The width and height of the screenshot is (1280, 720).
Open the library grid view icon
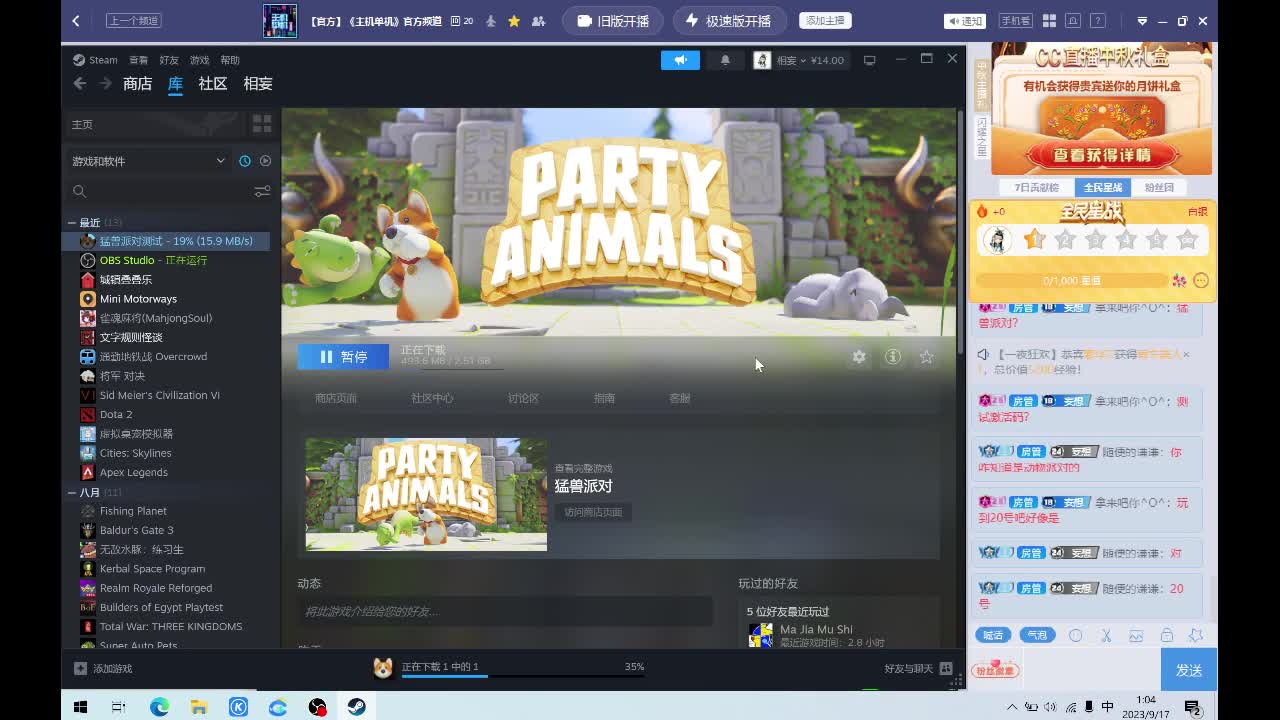(262, 124)
